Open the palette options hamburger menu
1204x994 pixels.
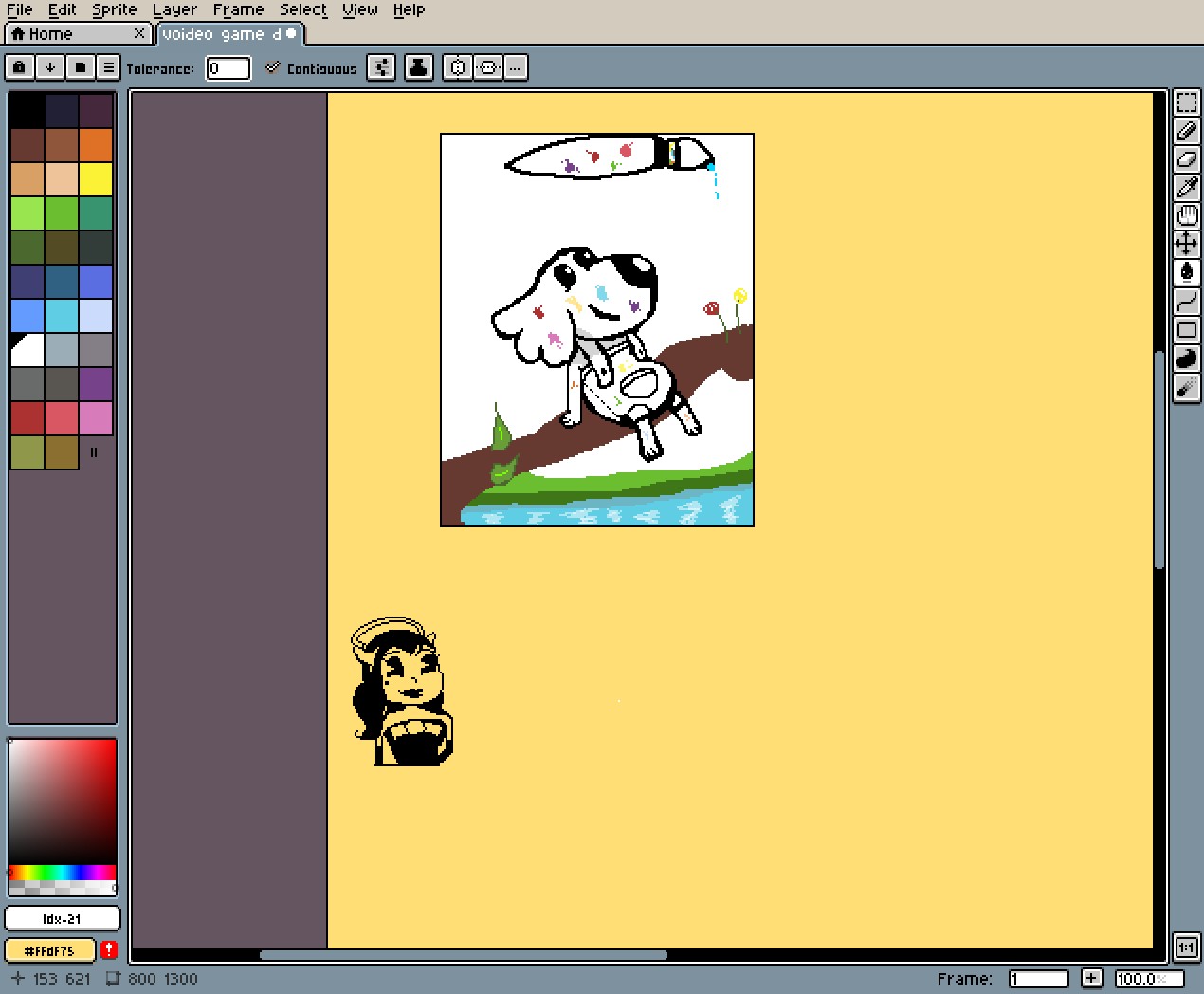click(x=108, y=67)
